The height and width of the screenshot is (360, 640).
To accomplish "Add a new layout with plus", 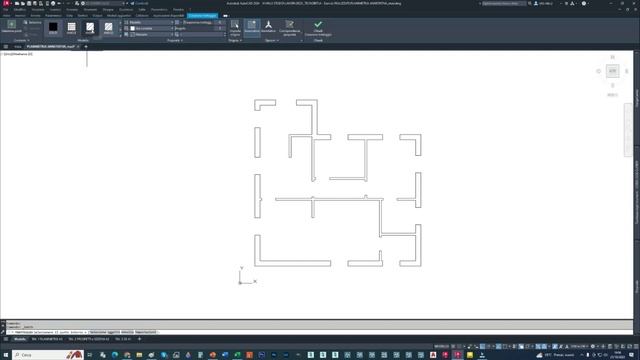I will click(x=139, y=339).
